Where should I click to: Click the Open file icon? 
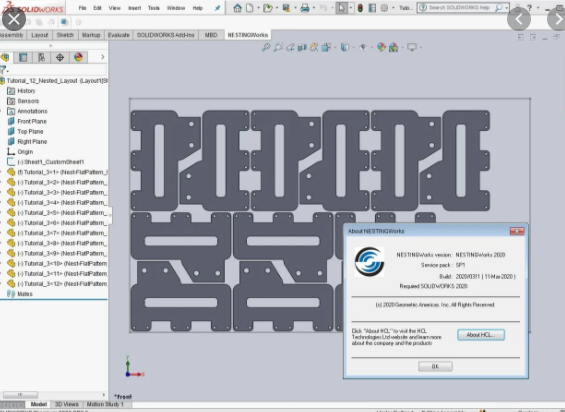click(267, 8)
